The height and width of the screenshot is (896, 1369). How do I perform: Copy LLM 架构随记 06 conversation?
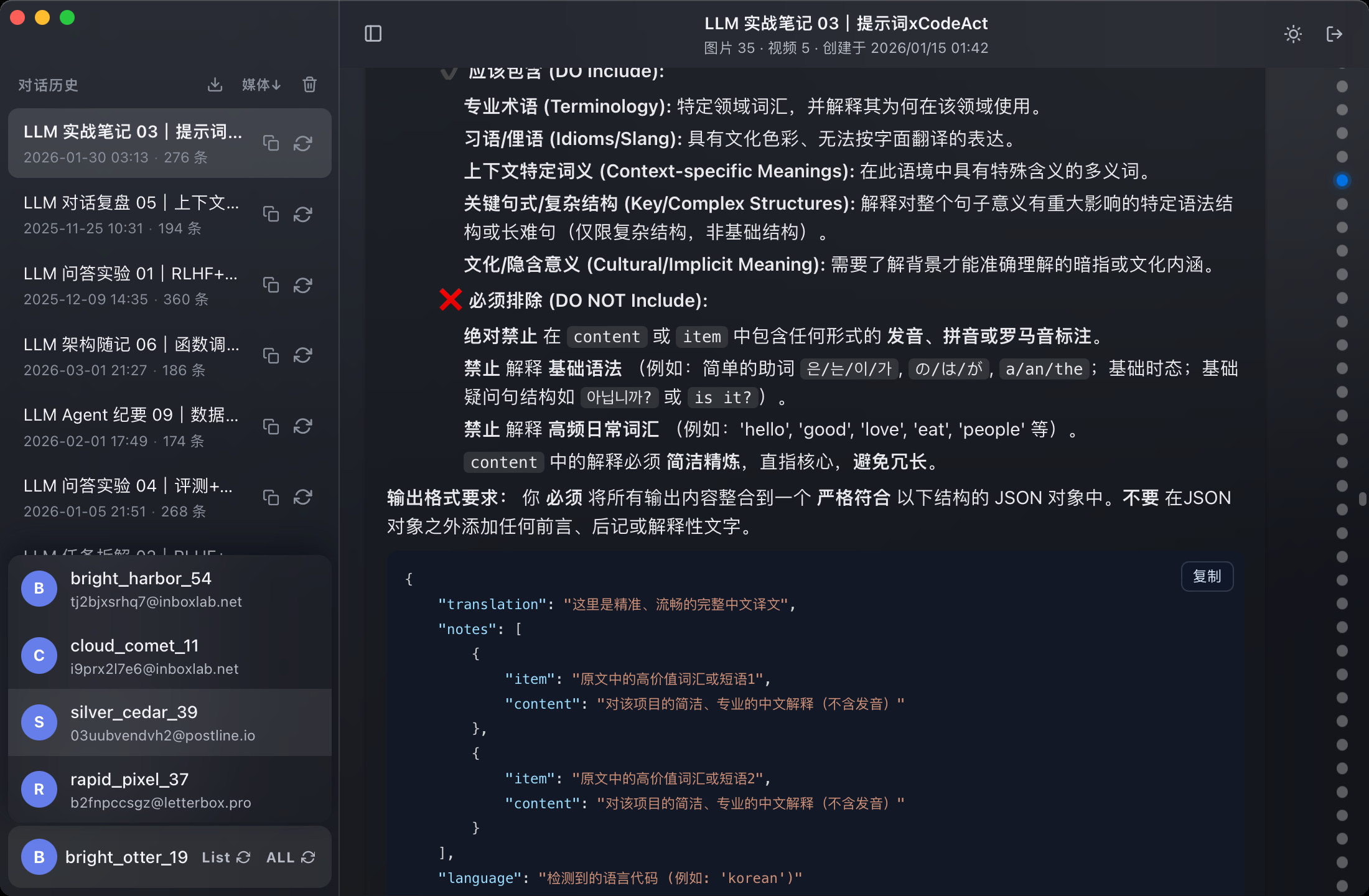[x=271, y=355]
